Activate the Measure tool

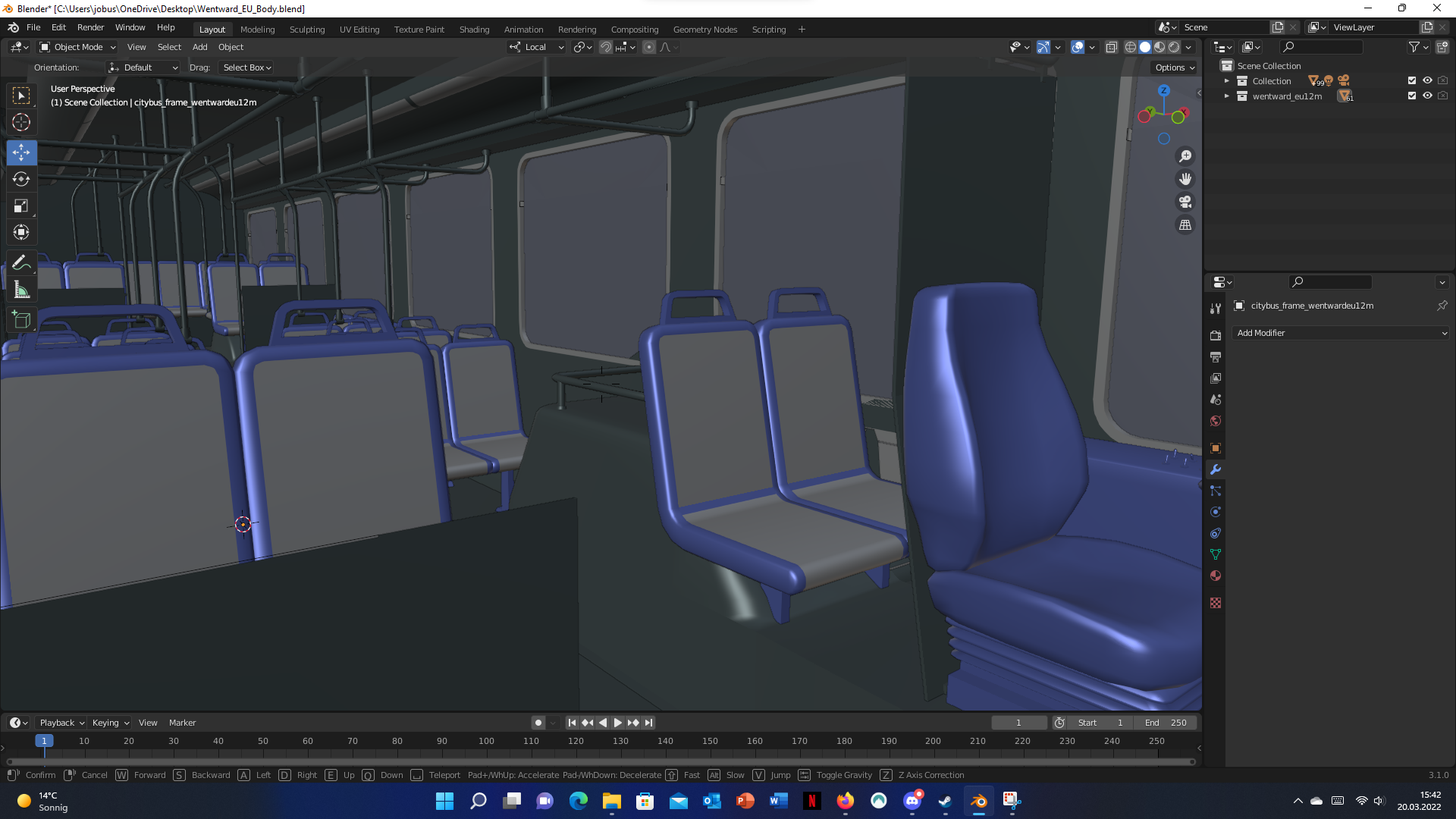(21, 290)
